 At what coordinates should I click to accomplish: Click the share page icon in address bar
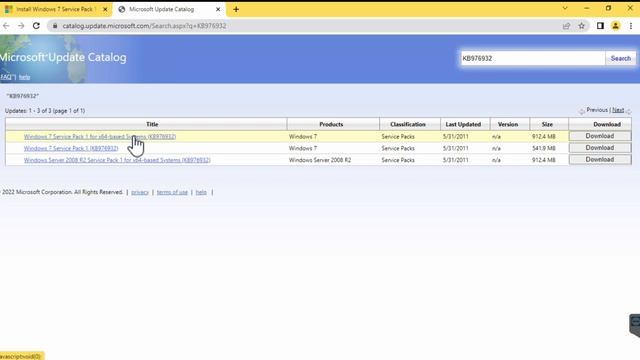point(566,26)
